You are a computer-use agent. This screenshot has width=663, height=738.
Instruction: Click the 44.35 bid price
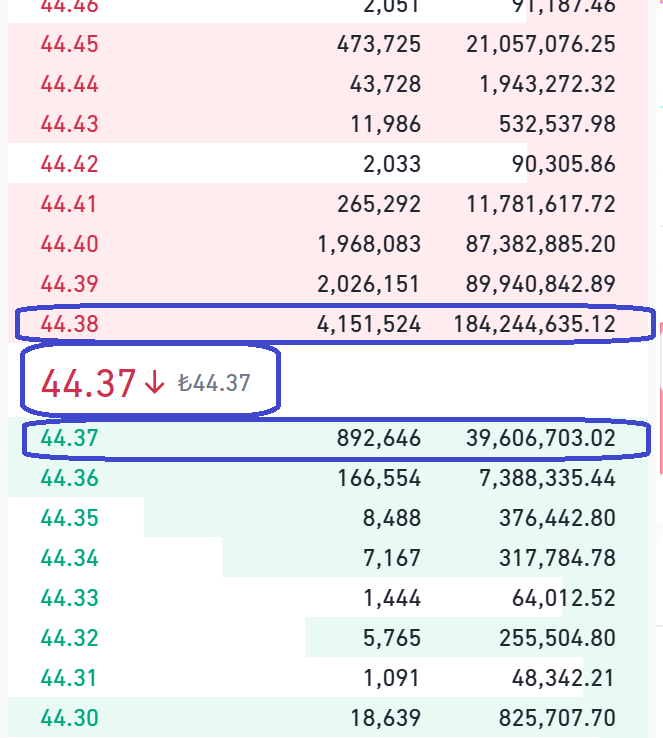69,518
